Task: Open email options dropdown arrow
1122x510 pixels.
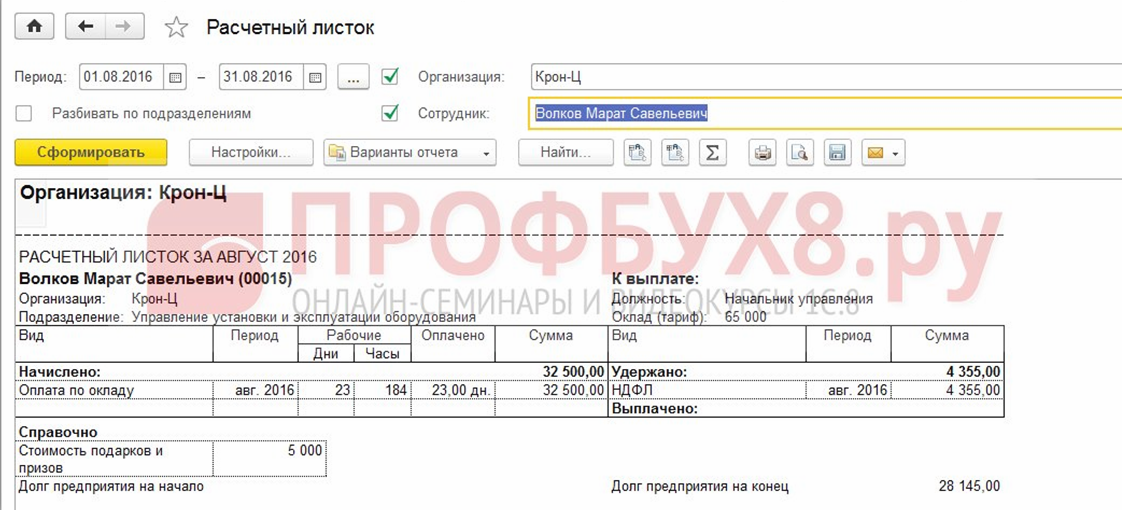Action: pos(896,153)
